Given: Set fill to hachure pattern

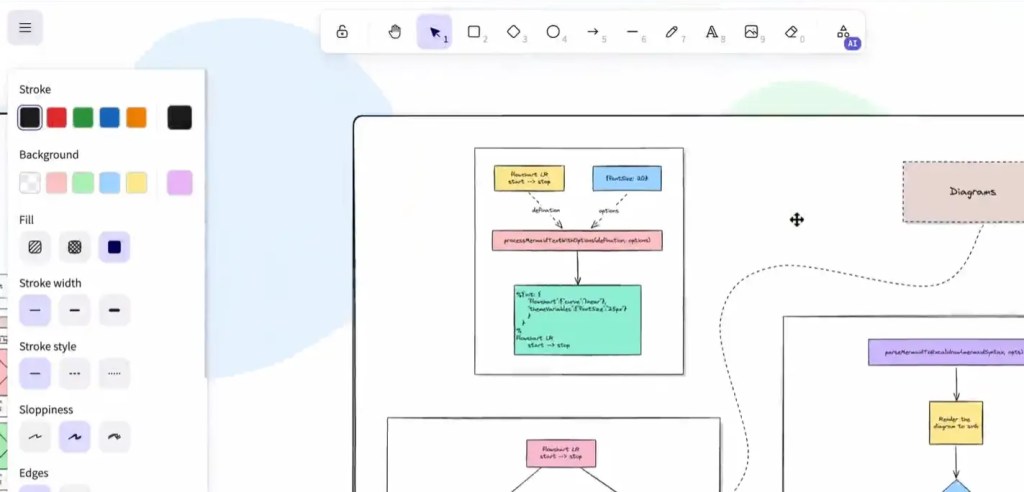Looking at the screenshot, I should 35,247.
